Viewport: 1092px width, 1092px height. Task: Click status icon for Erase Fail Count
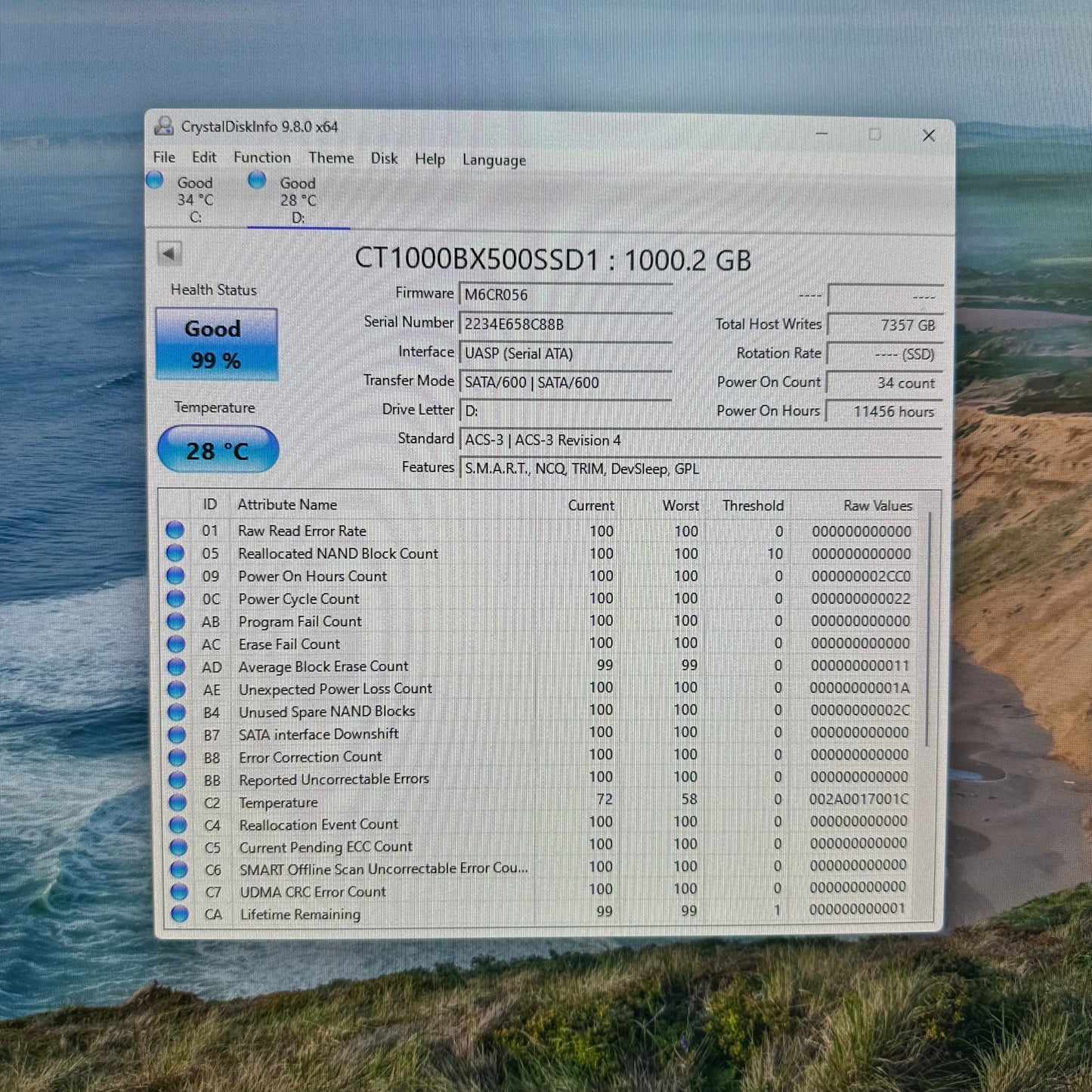[176, 644]
